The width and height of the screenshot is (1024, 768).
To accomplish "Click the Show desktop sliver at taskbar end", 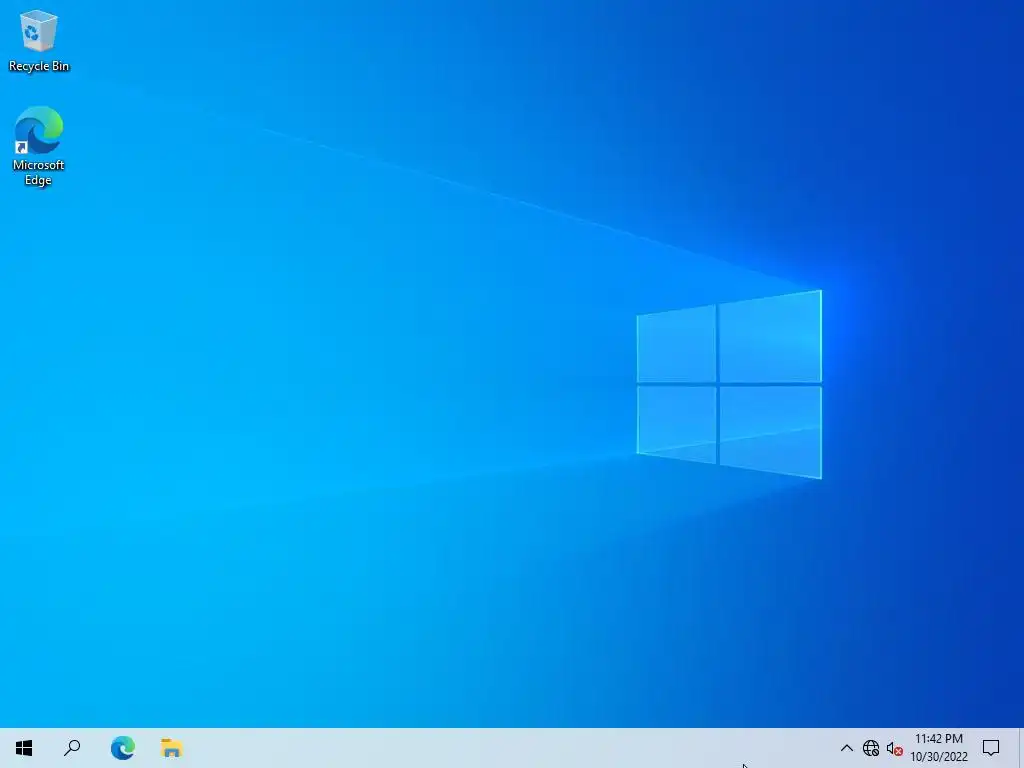I will click(1021, 748).
